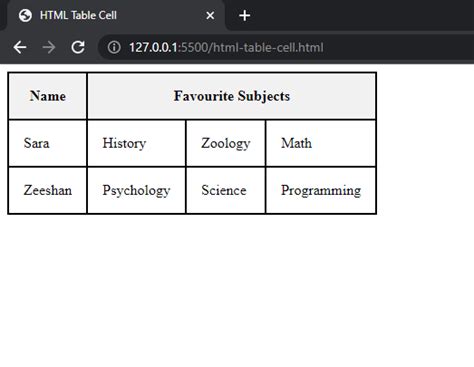Open a new tab with plus button
This screenshot has height=367, width=474.
(245, 15)
